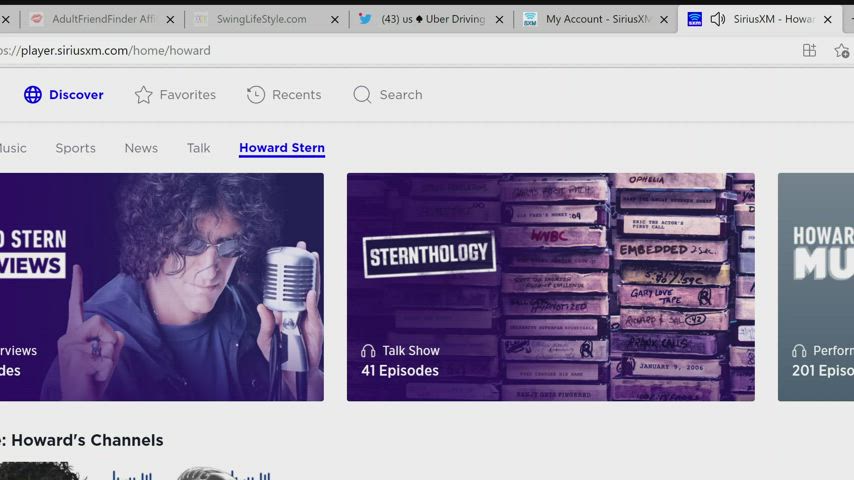854x480 pixels.
Task: Click the Search magnifier icon
Action: tap(362, 95)
